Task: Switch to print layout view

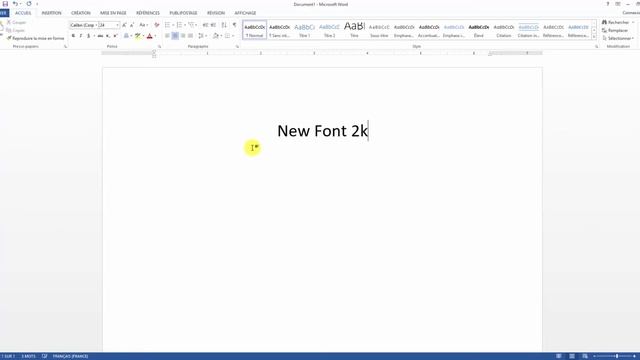Action: click(x=572, y=356)
